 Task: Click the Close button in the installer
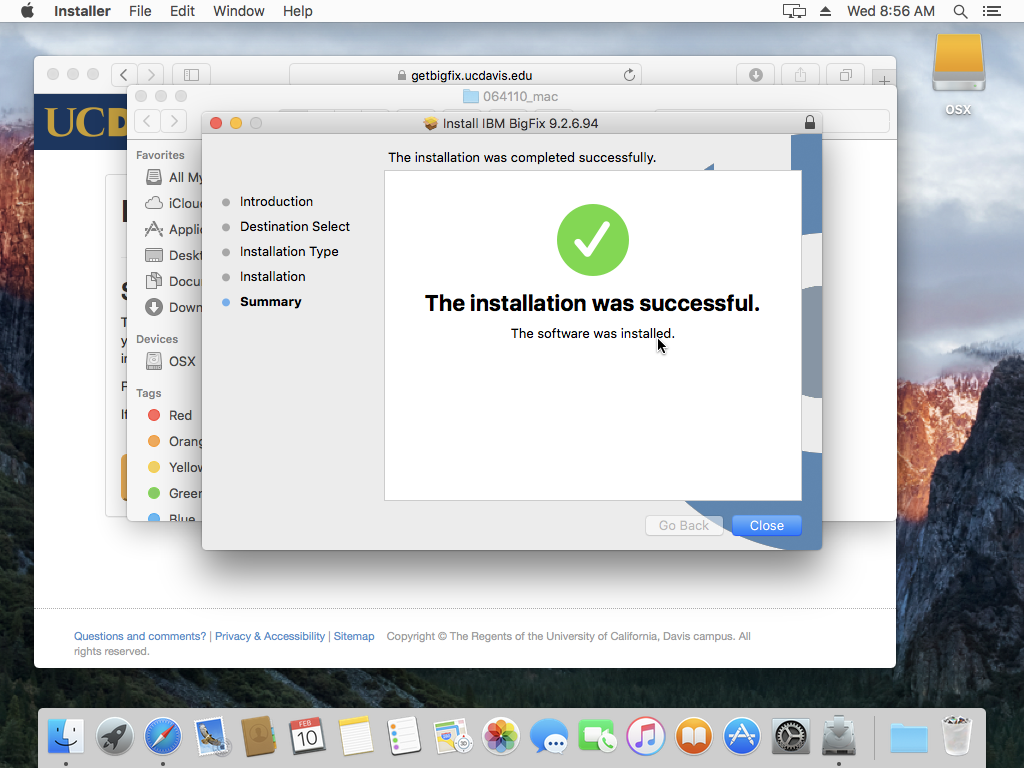pos(767,526)
